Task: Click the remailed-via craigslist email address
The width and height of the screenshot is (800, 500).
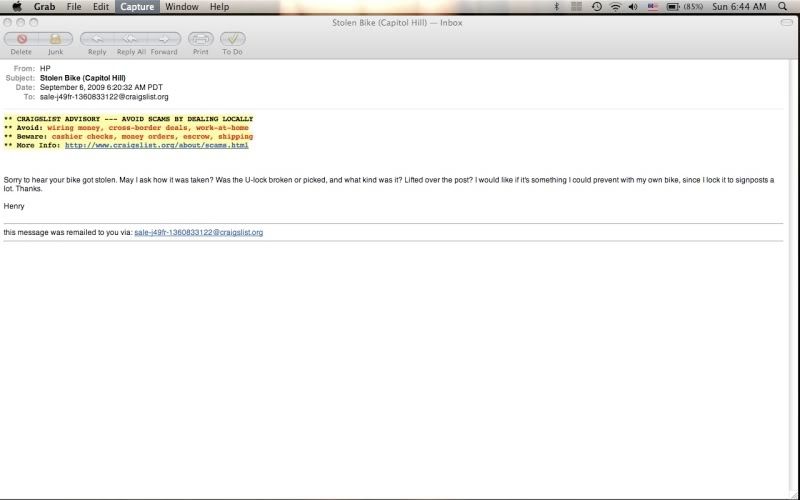Action: [x=198, y=232]
